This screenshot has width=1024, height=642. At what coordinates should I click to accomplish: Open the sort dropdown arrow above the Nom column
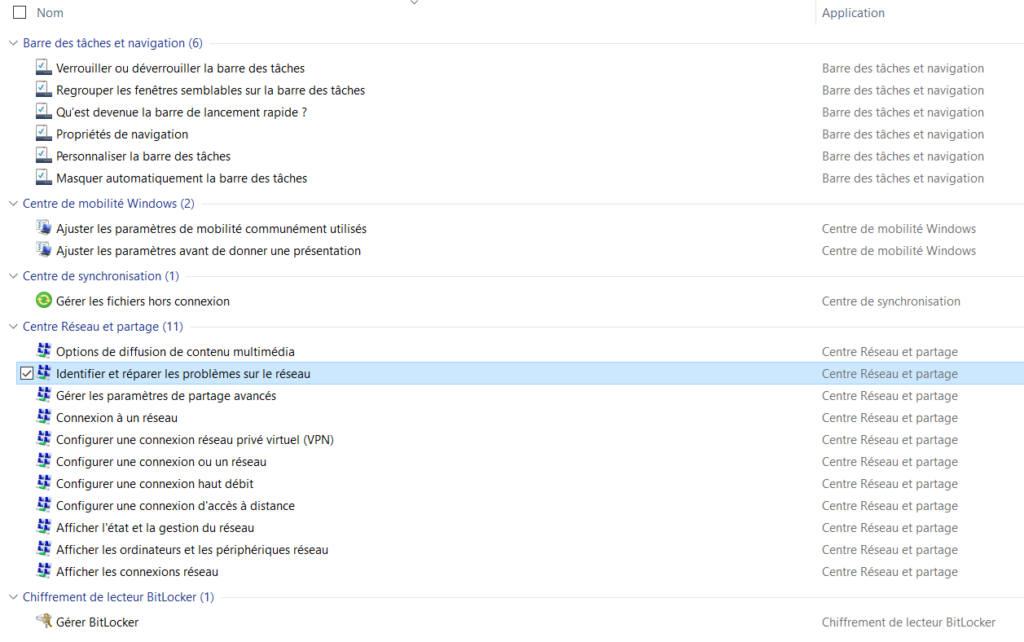414,3
